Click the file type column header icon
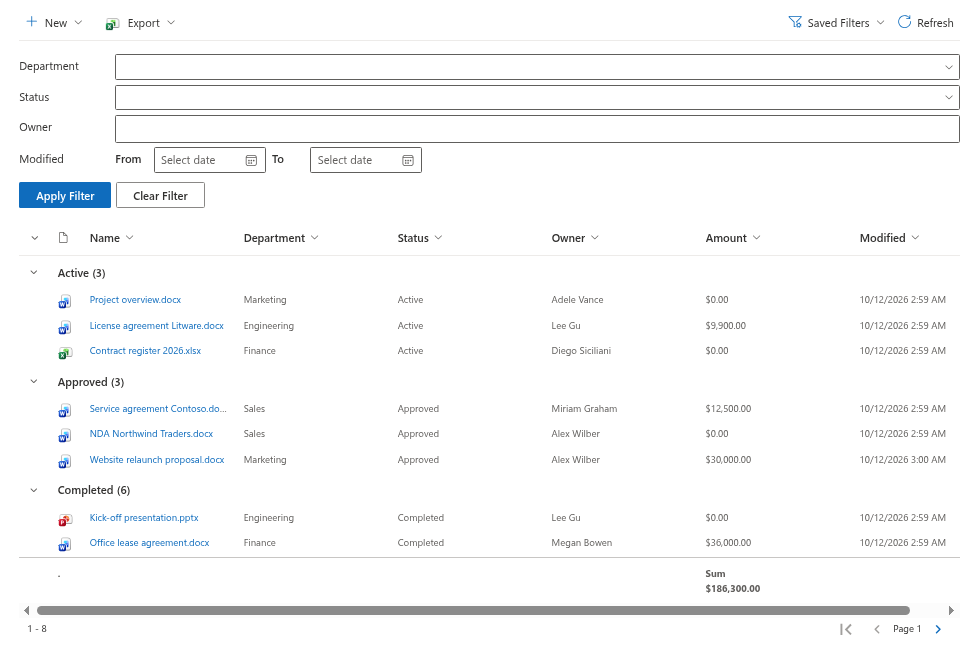This screenshot has height=645, width=980. (x=63, y=238)
